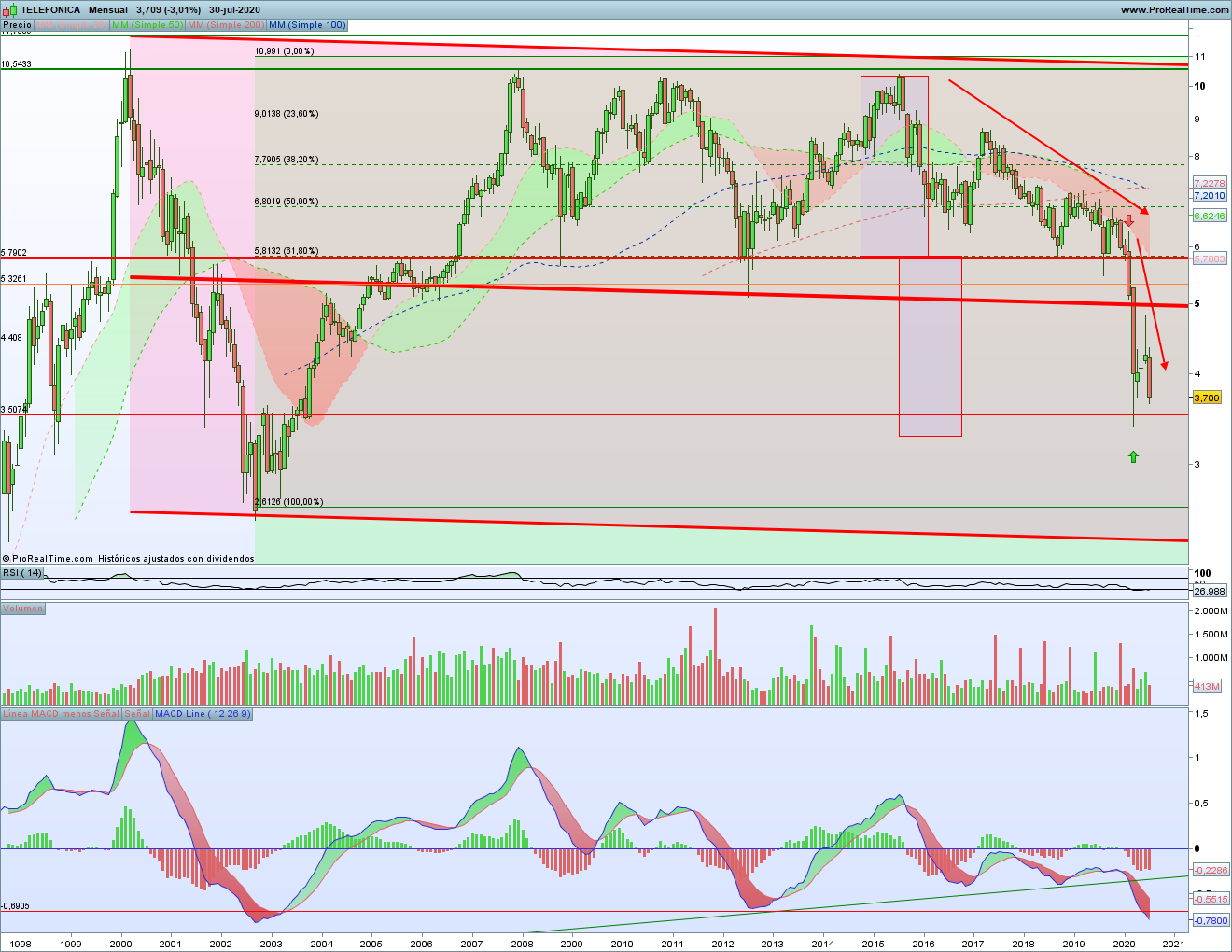Click the candlestick chart style icon

tap(10, 9)
